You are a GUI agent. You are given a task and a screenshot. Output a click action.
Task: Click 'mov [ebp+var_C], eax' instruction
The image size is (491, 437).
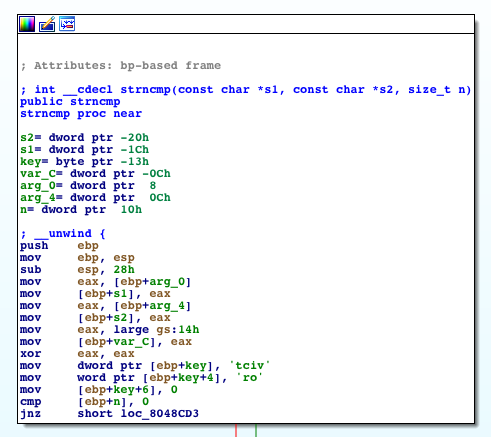click(106, 341)
